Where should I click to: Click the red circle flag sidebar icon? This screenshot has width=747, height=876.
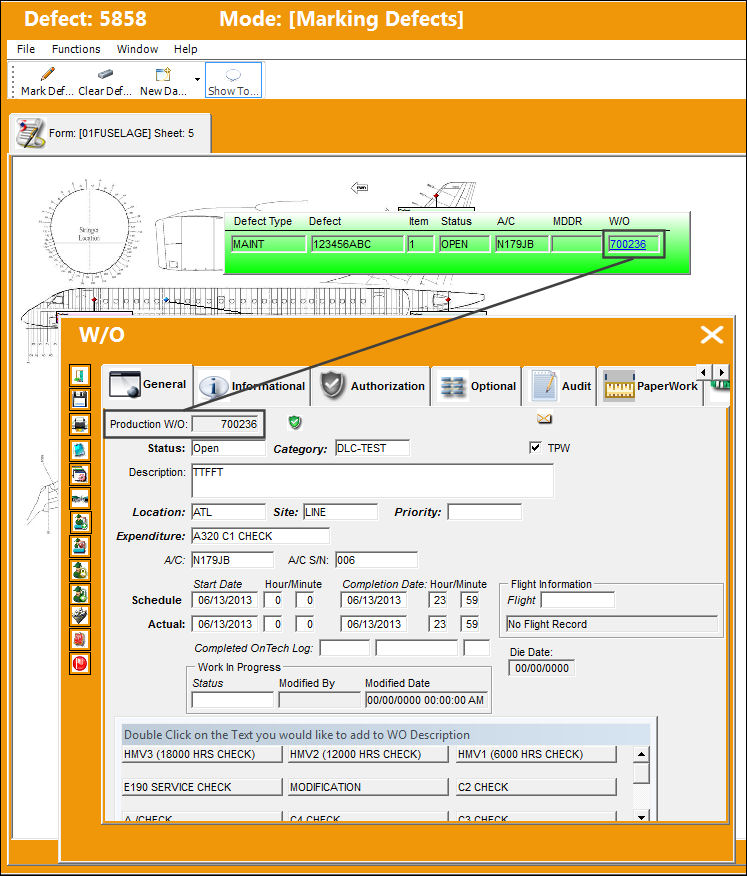click(80, 664)
